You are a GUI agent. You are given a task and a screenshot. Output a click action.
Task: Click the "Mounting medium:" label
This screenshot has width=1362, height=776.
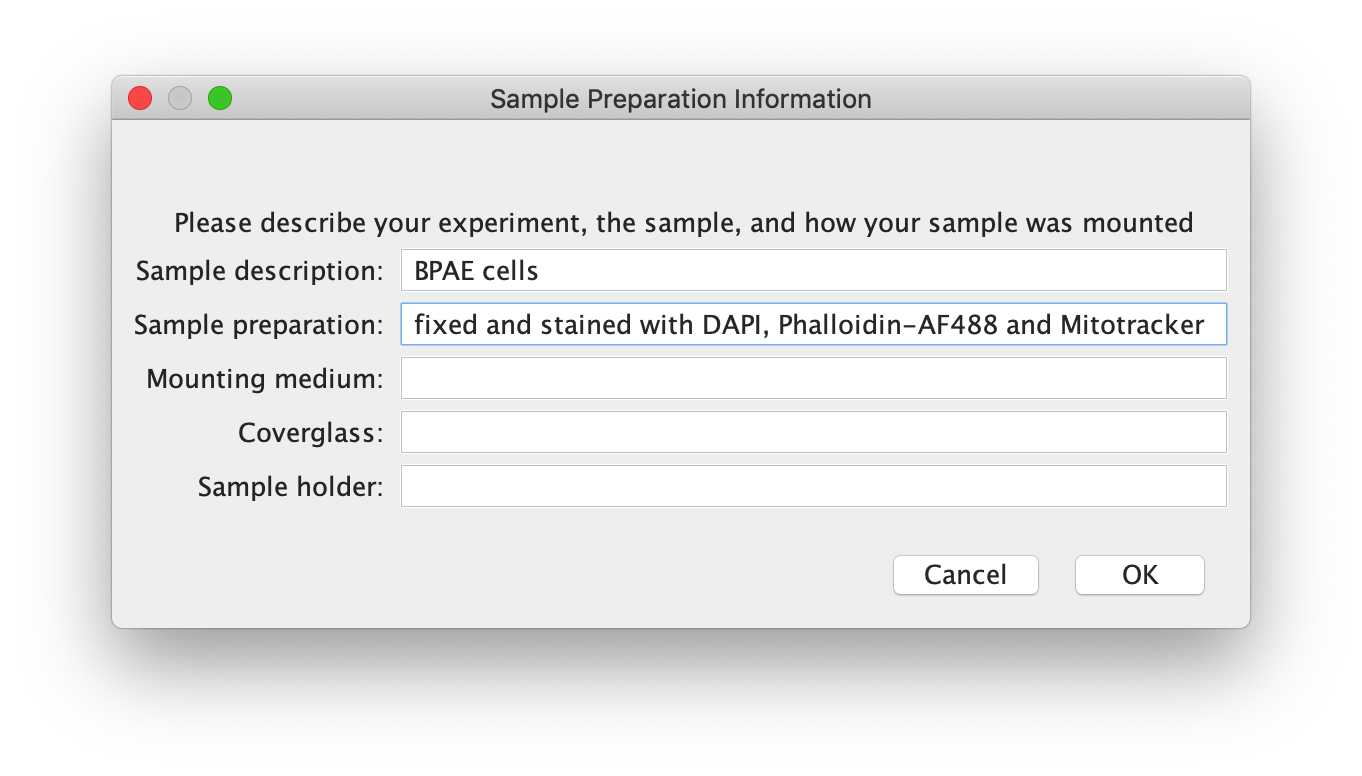[x=265, y=379]
